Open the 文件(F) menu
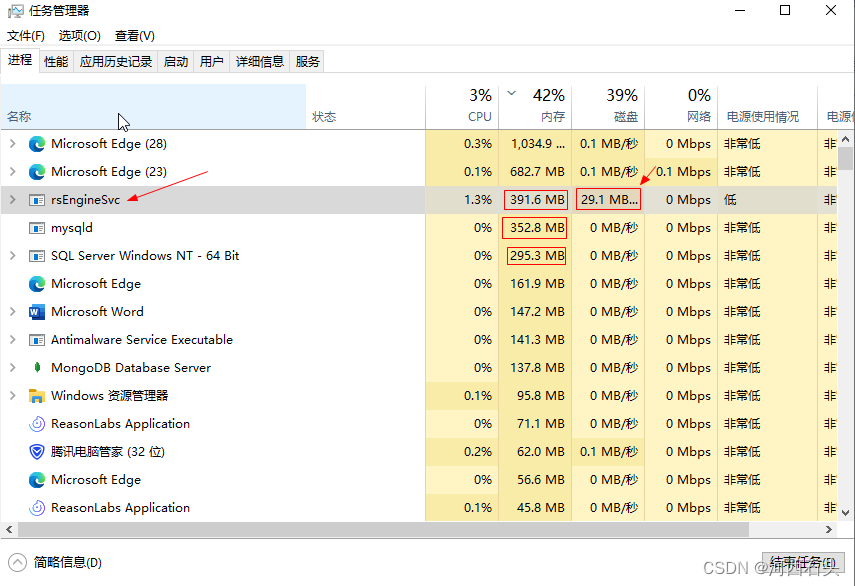 point(26,36)
